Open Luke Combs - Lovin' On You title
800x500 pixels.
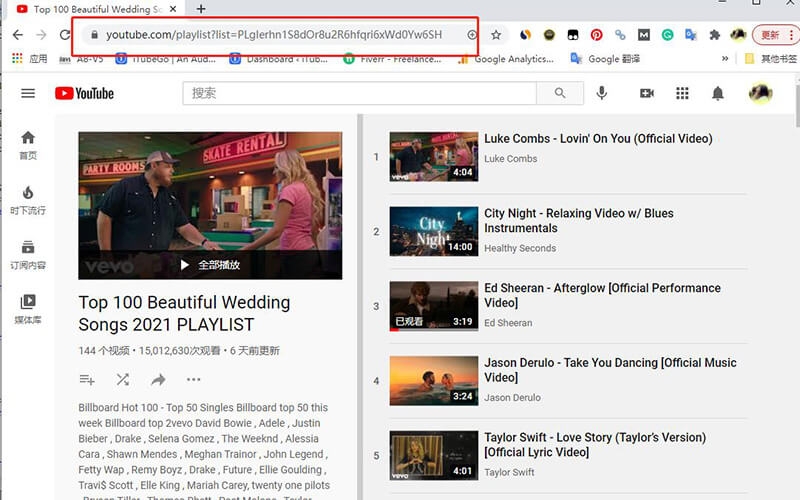[598, 139]
